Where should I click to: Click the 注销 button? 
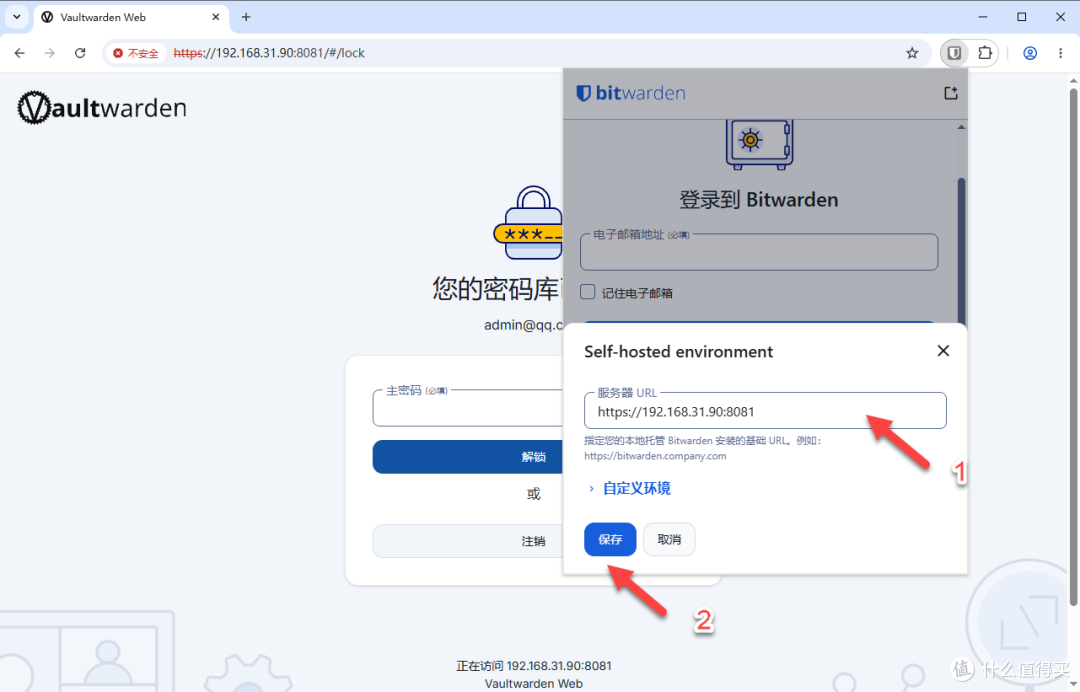click(x=468, y=541)
